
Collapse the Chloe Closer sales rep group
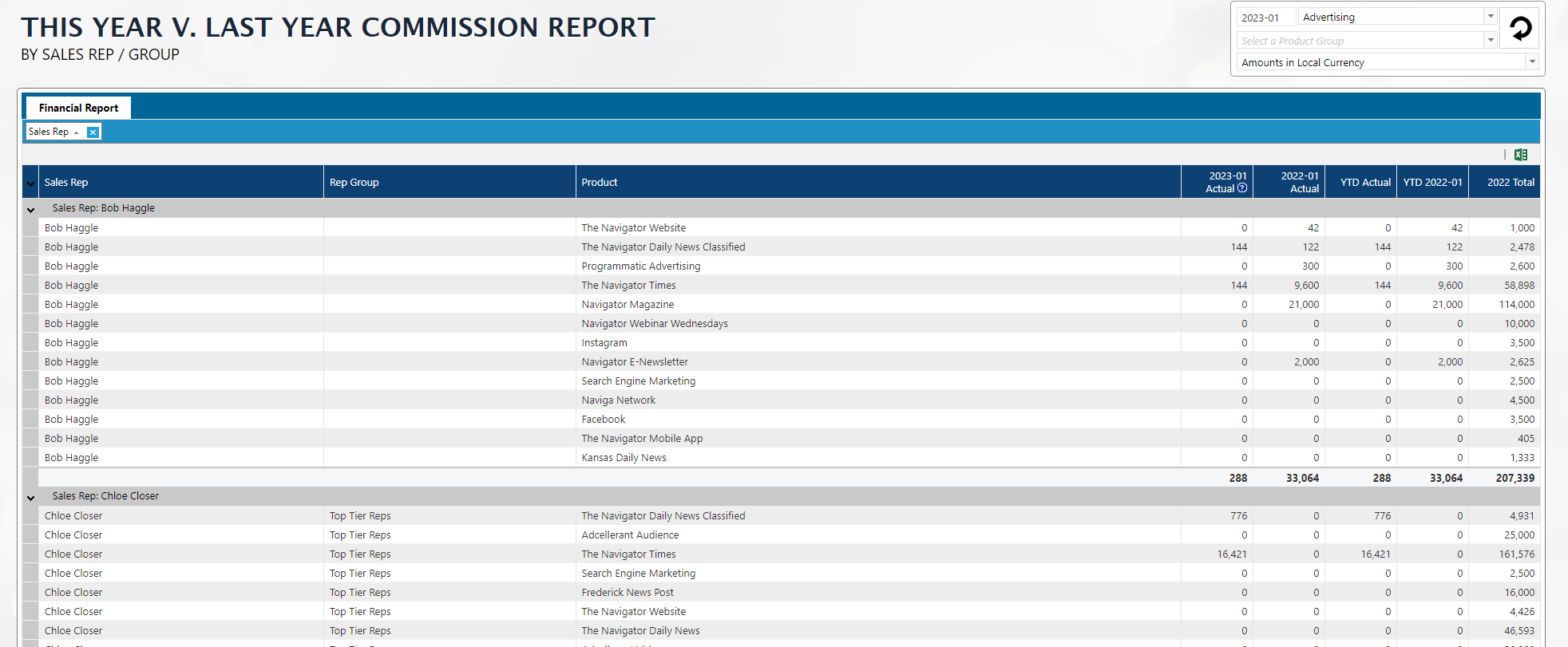pyautogui.click(x=31, y=498)
